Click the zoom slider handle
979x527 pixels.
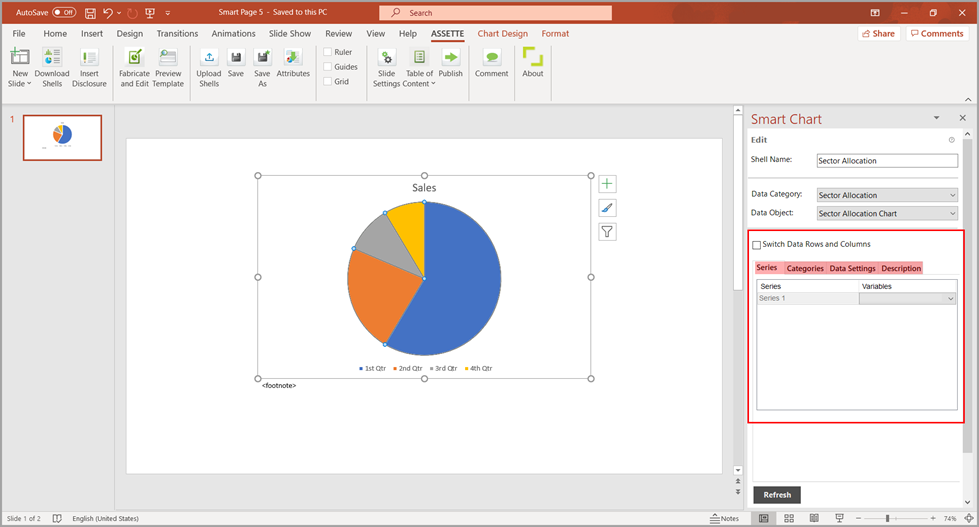tap(887, 518)
